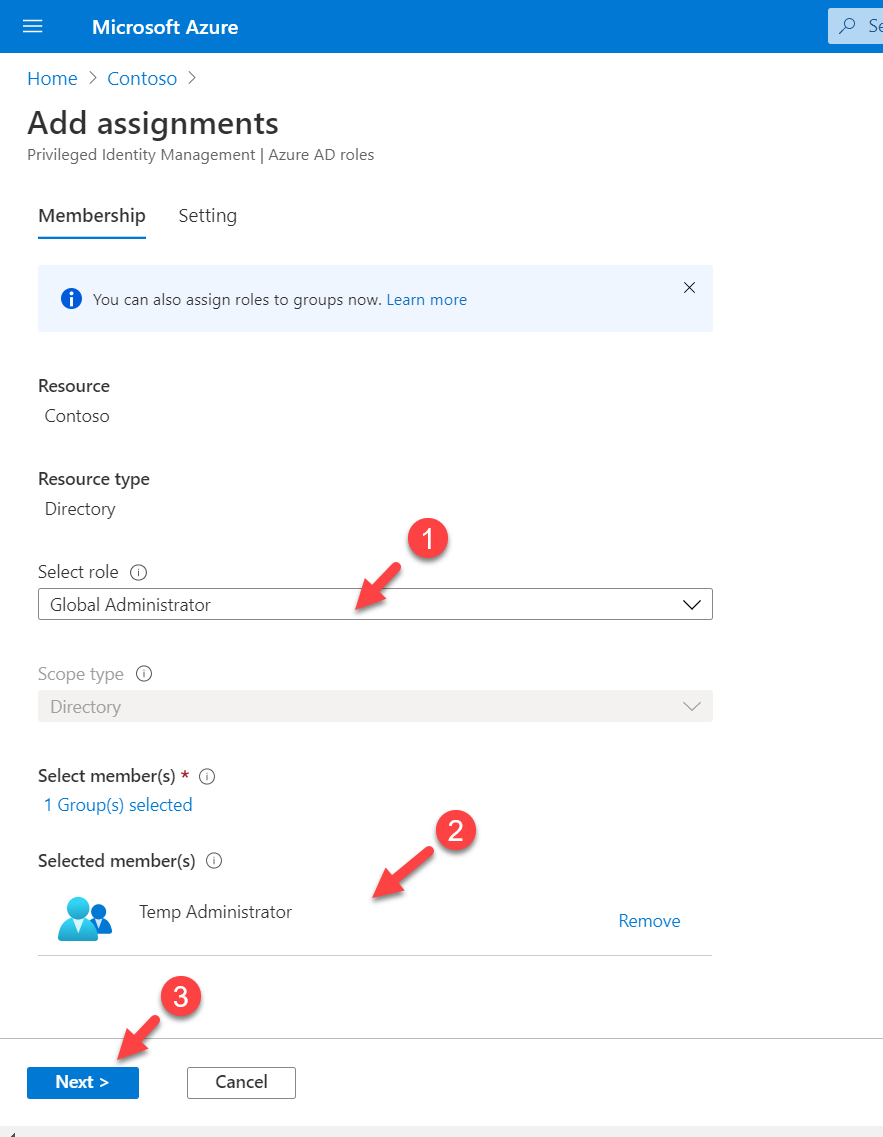The height and width of the screenshot is (1137, 883).
Task: Open the Azure portal hamburger menu
Action: point(33,27)
